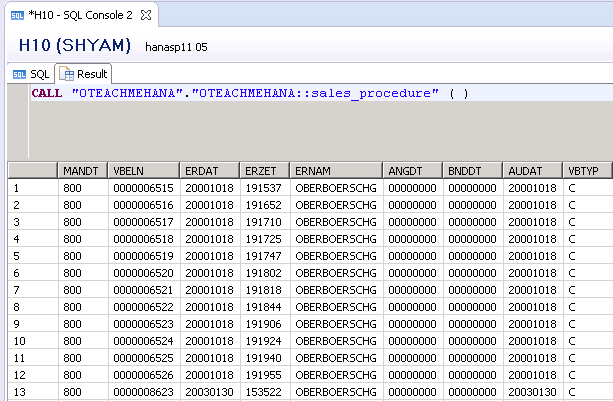Click the VBTYP column header
613x401 pixels.
point(587,171)
